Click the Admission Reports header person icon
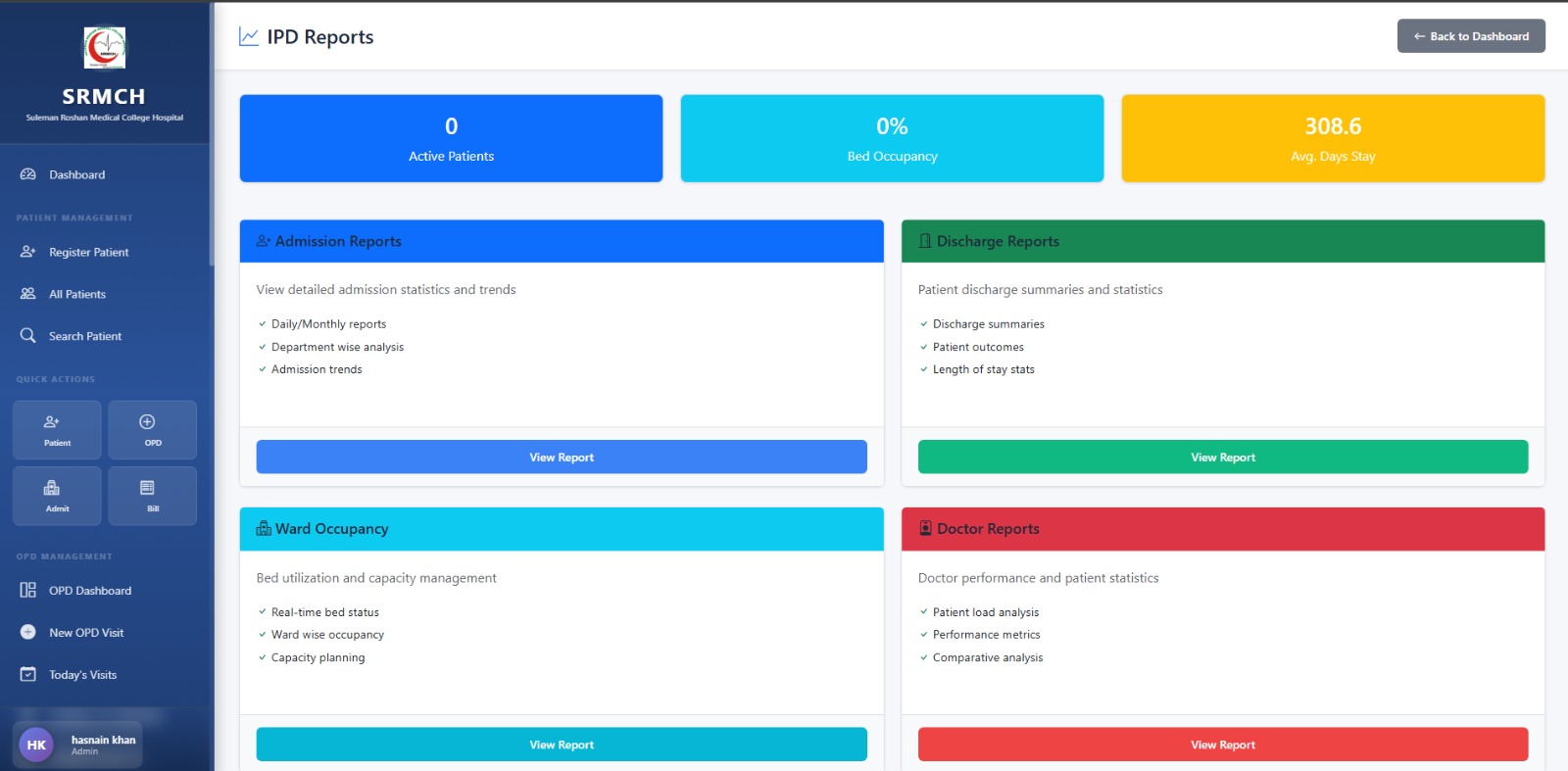 point(264,241)
